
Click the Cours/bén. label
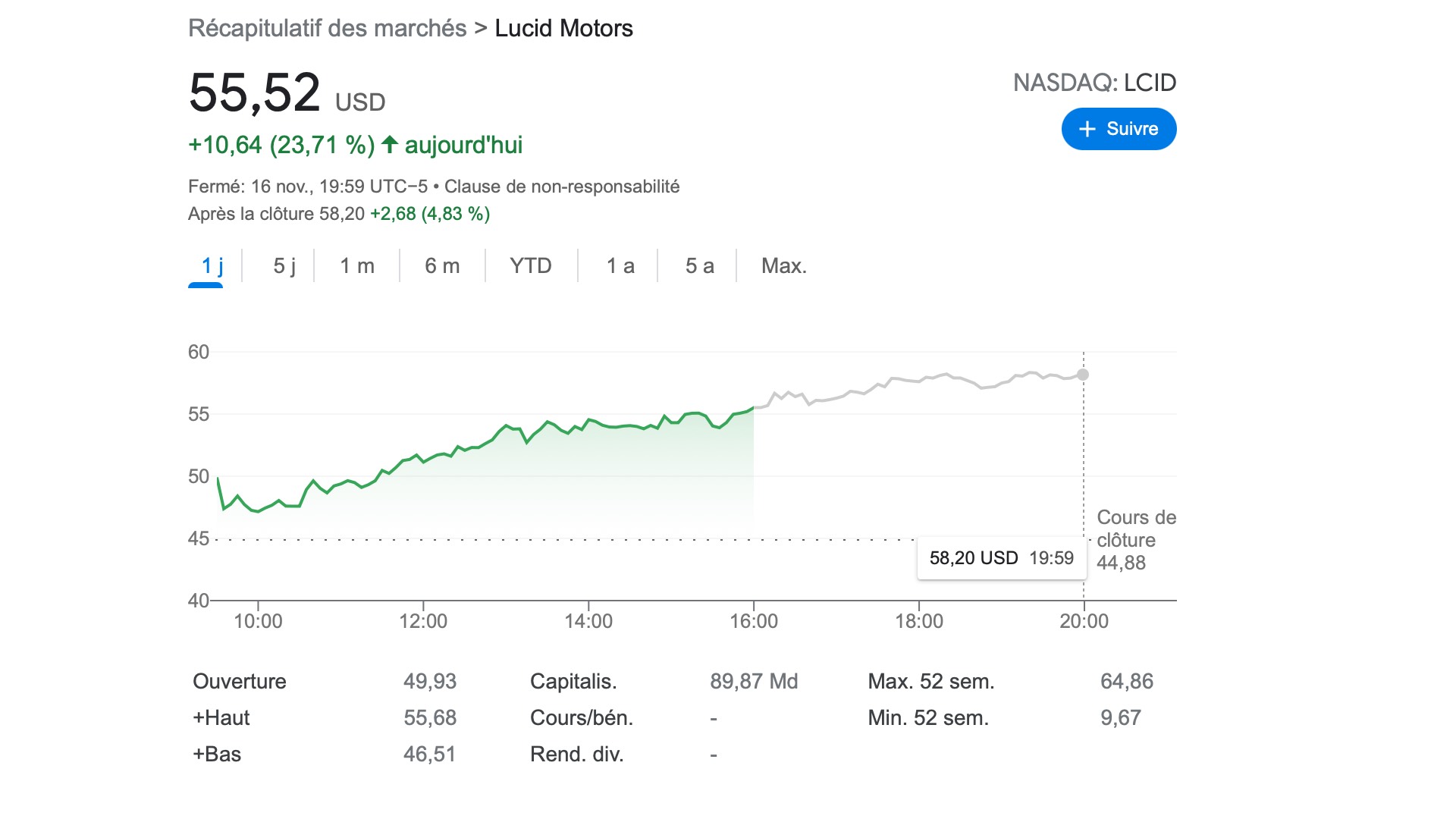(x=582, y=717)
